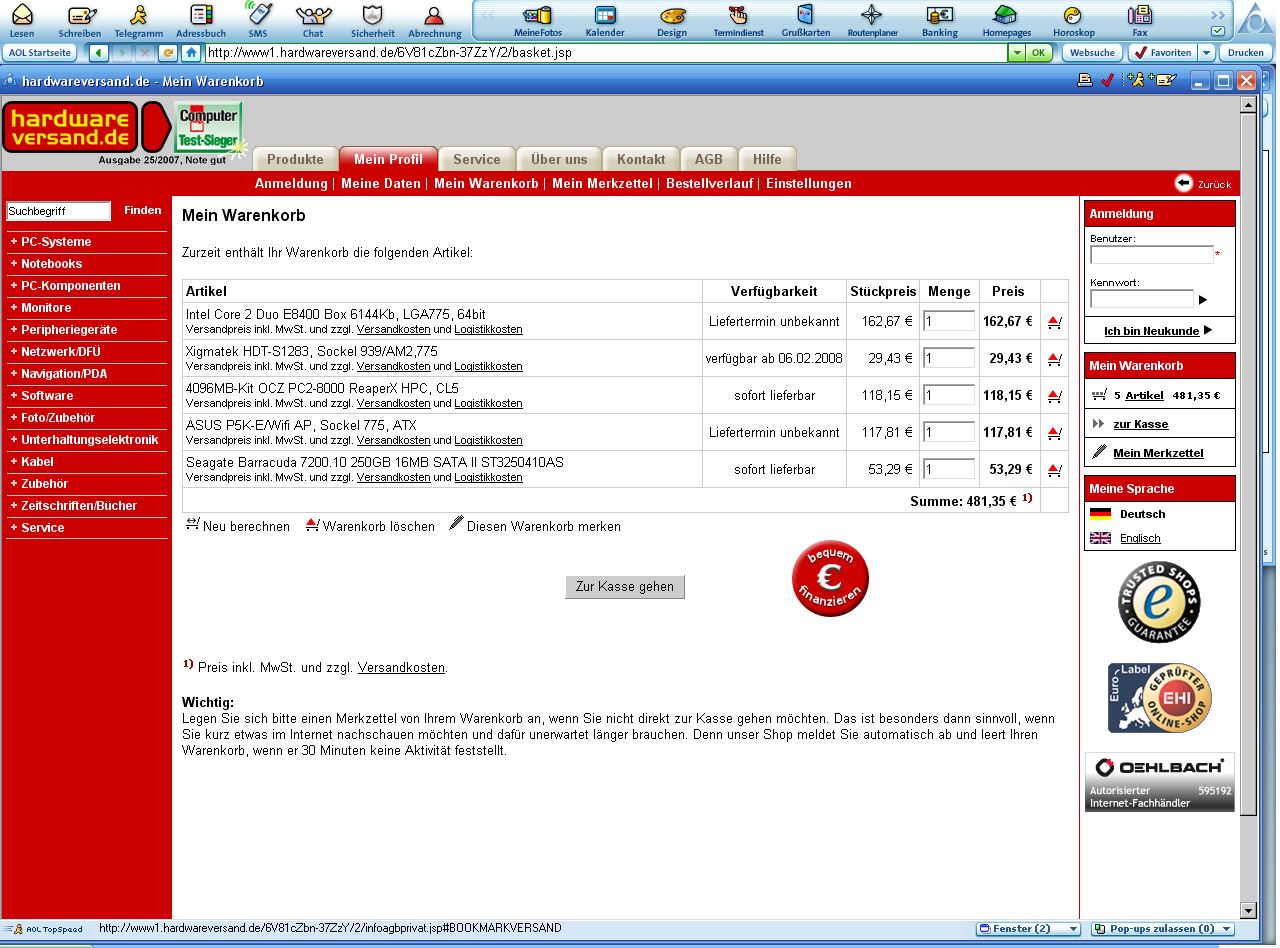Open MeineFotos icon

point(538,19)
